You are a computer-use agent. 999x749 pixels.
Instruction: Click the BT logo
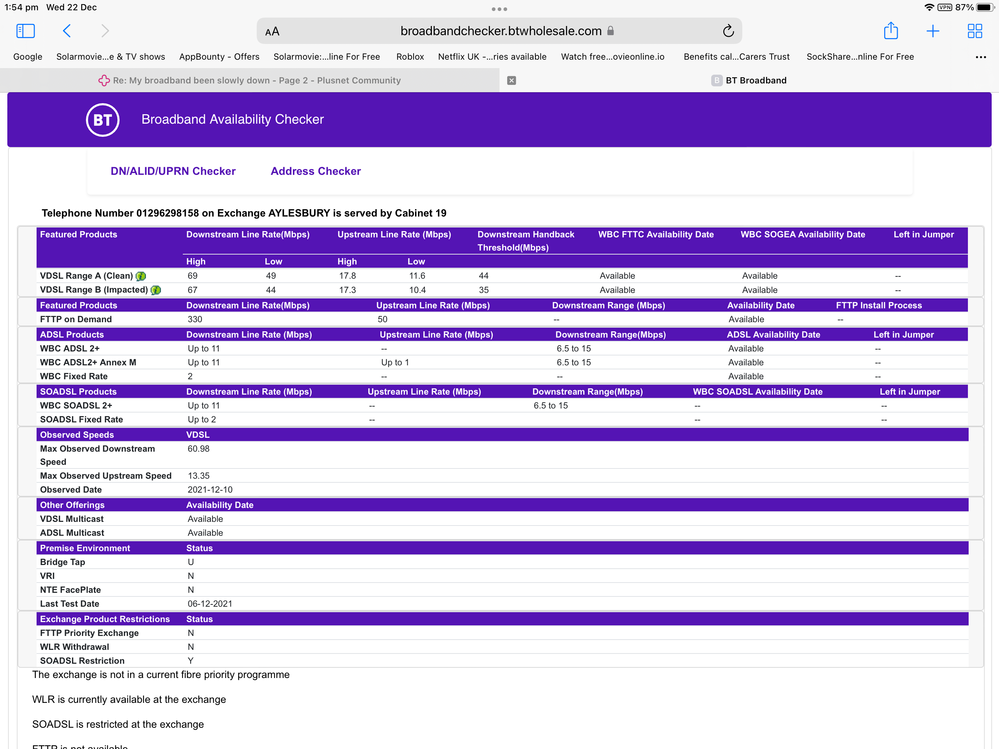[x=102, y=120]
